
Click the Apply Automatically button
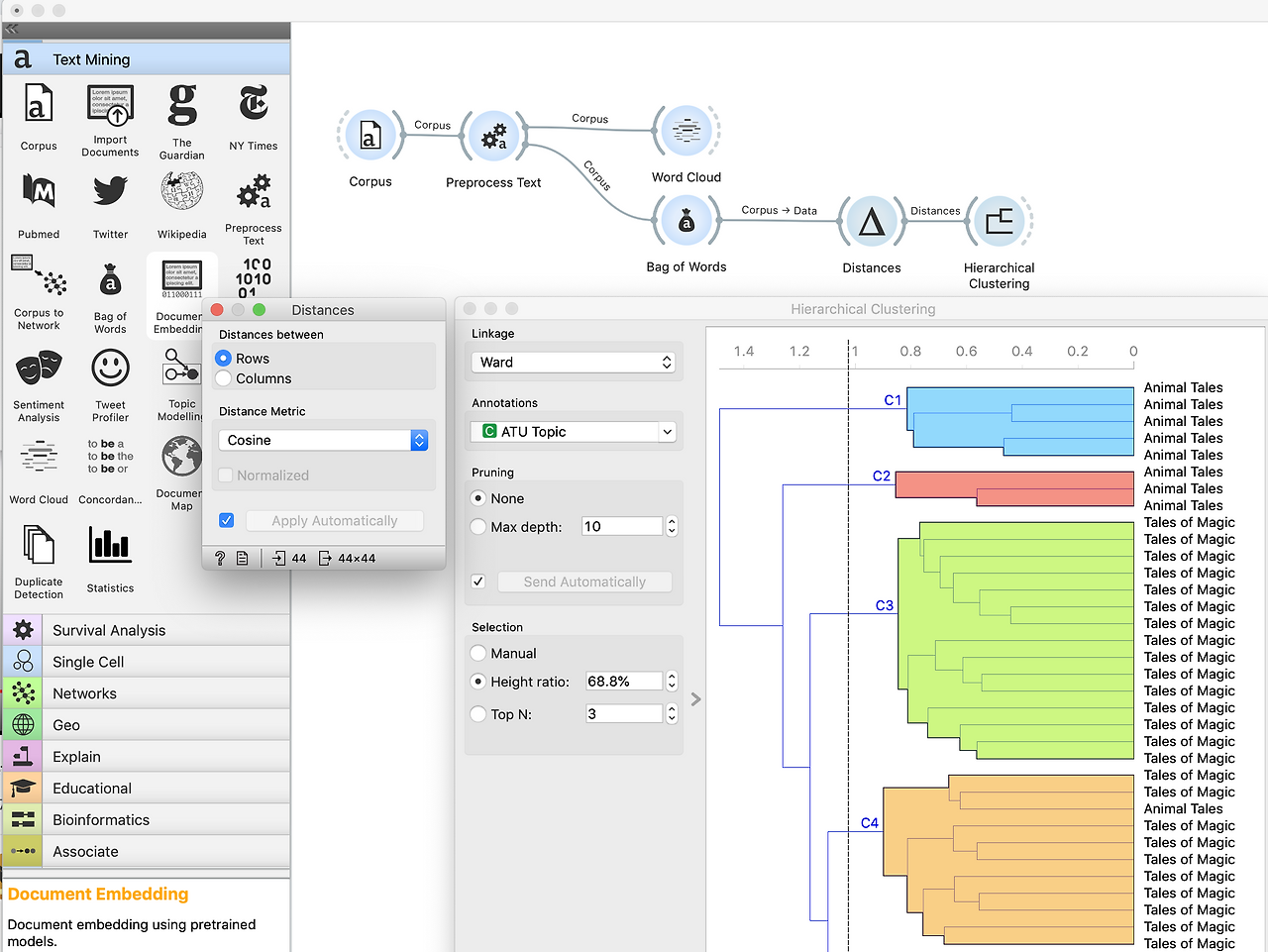[x=335, y=521]
